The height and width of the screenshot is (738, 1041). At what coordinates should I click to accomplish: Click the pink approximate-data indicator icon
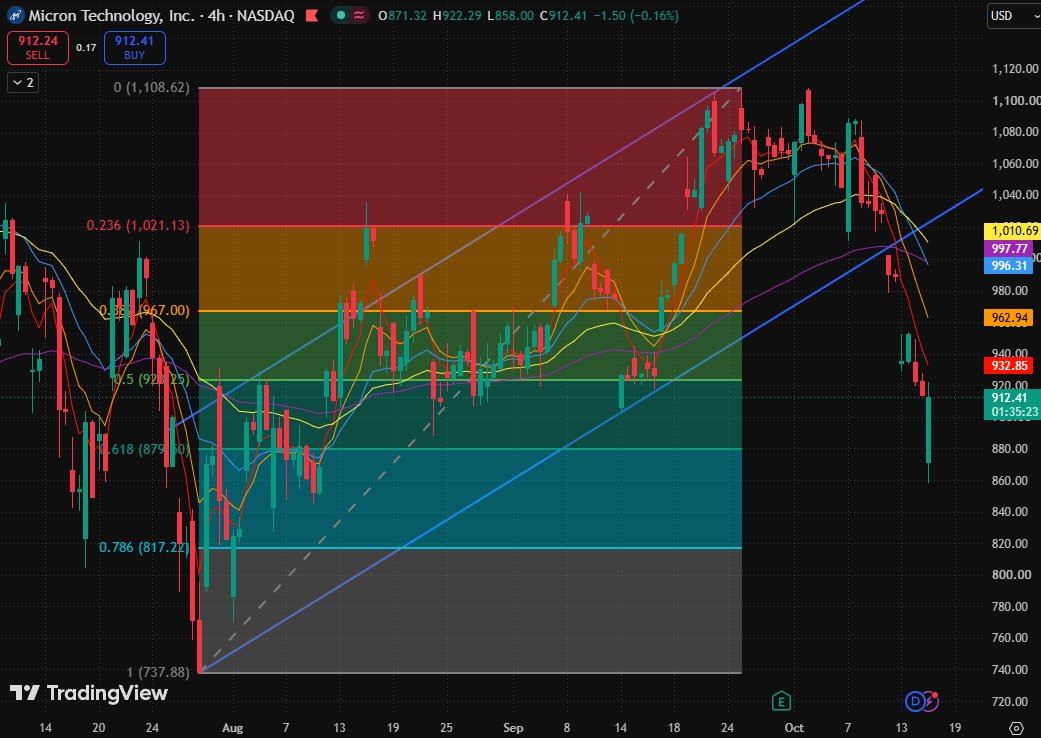tap(359, 15)
